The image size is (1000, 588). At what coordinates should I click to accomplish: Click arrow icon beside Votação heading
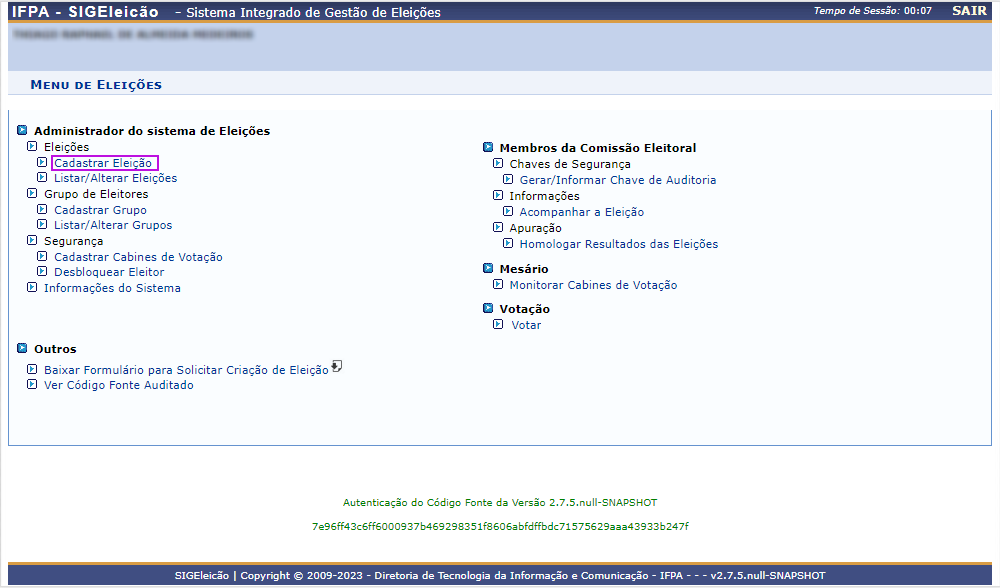[488, 308]
